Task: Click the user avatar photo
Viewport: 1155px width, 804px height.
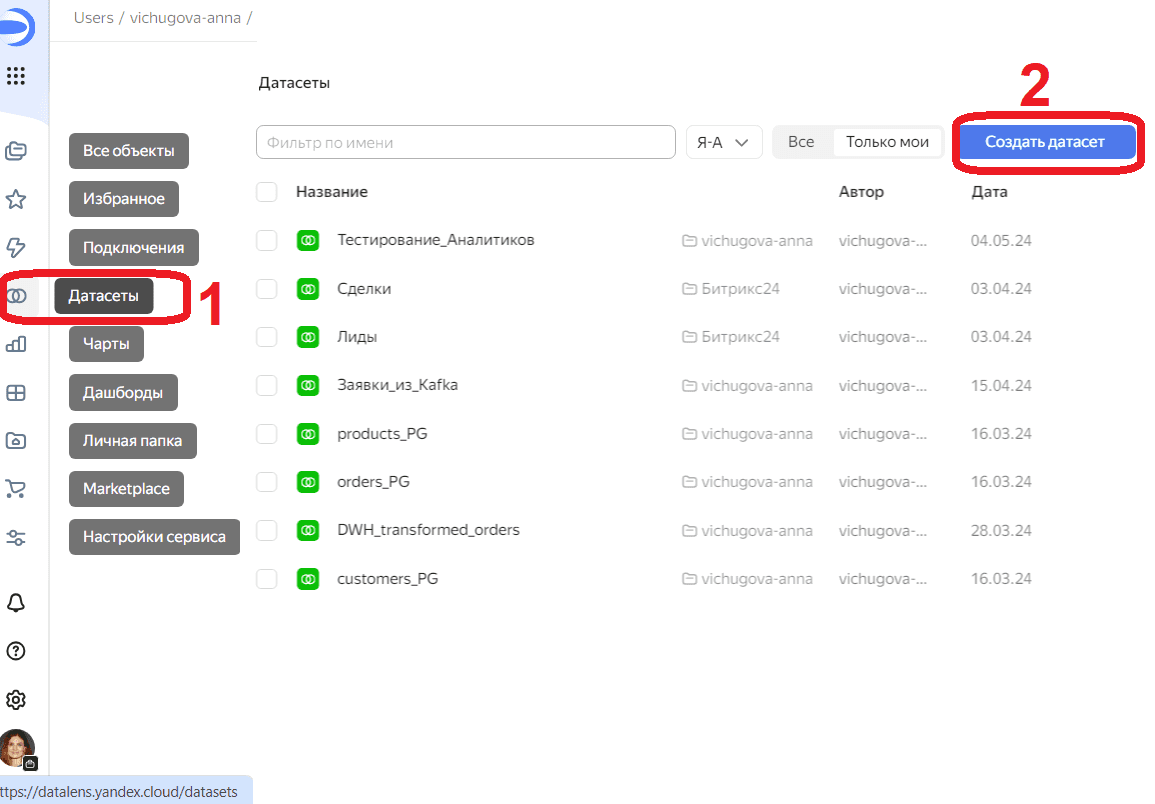Action: 17,747
